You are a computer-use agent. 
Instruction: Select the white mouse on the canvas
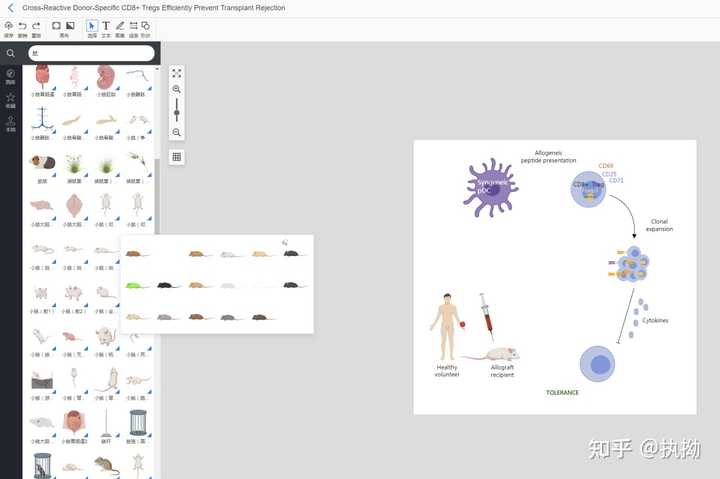[491, 355]
